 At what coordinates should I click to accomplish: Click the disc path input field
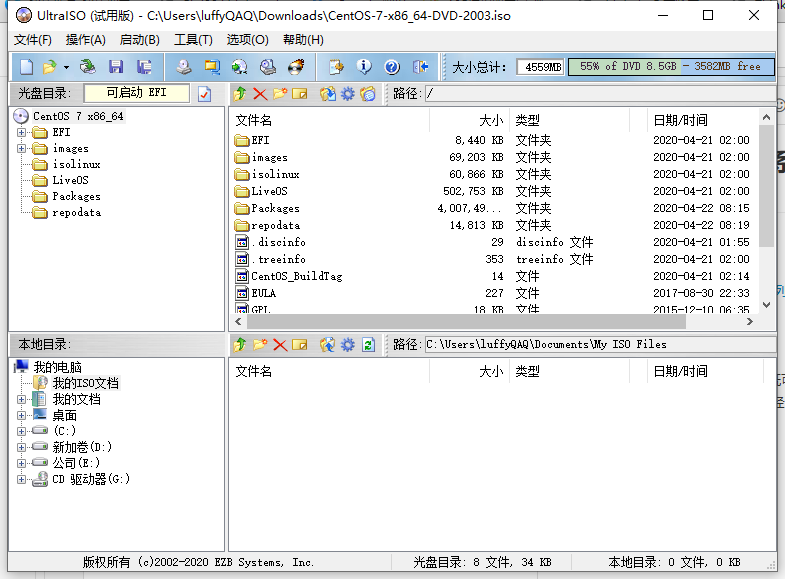click(x=600, y=94)
